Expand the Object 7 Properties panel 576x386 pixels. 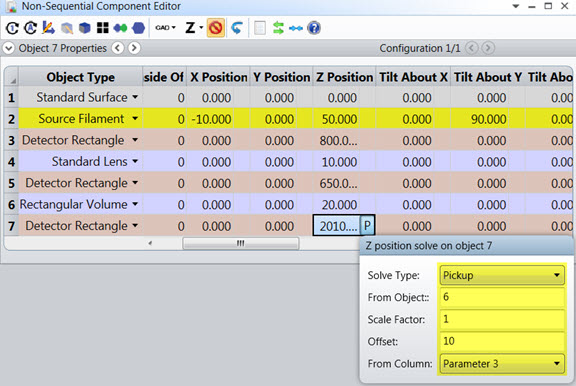(x=9, y=48)
